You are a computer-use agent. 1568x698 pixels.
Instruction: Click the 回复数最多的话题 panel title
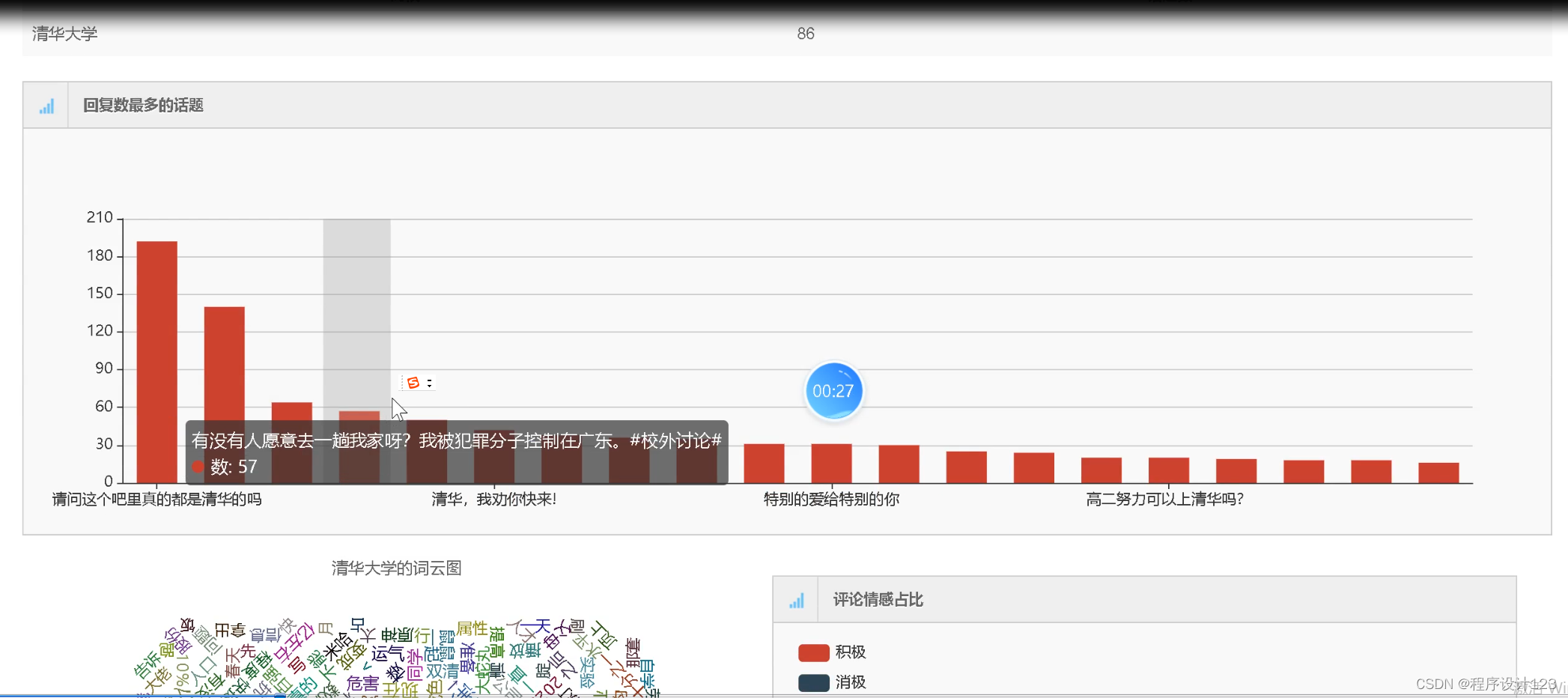[x=143, y=106]
